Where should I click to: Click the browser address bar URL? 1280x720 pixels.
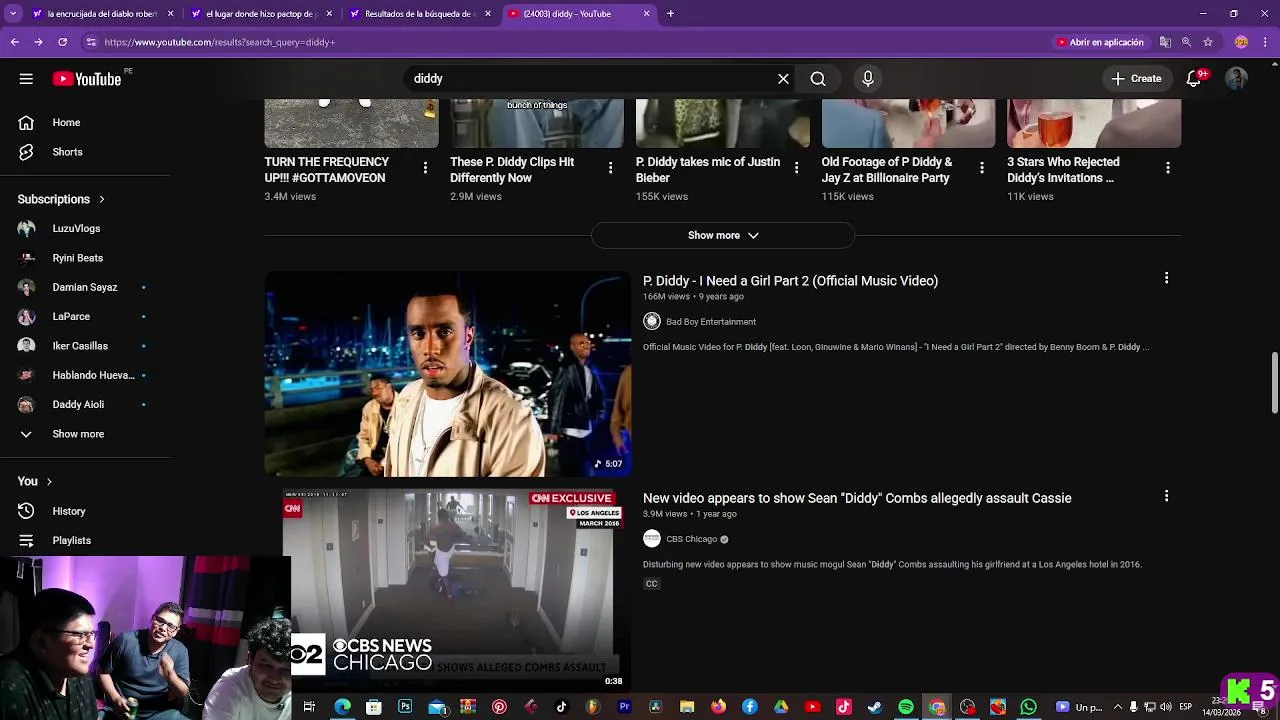tap(220, 42)
